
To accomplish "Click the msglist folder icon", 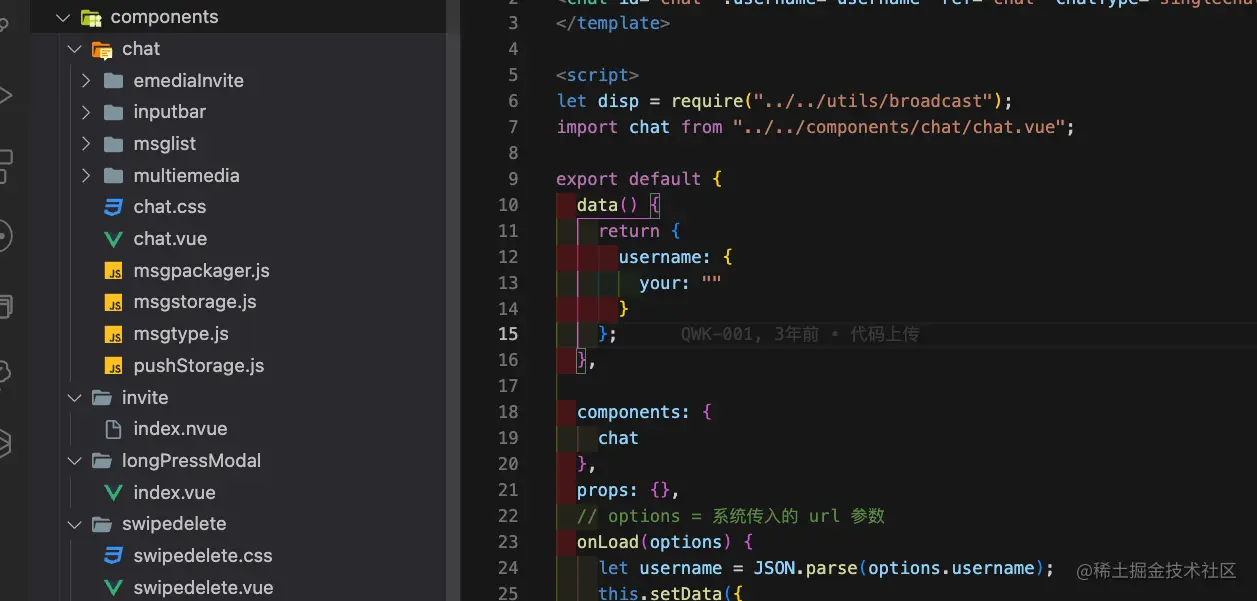I will tap(114, 144).
